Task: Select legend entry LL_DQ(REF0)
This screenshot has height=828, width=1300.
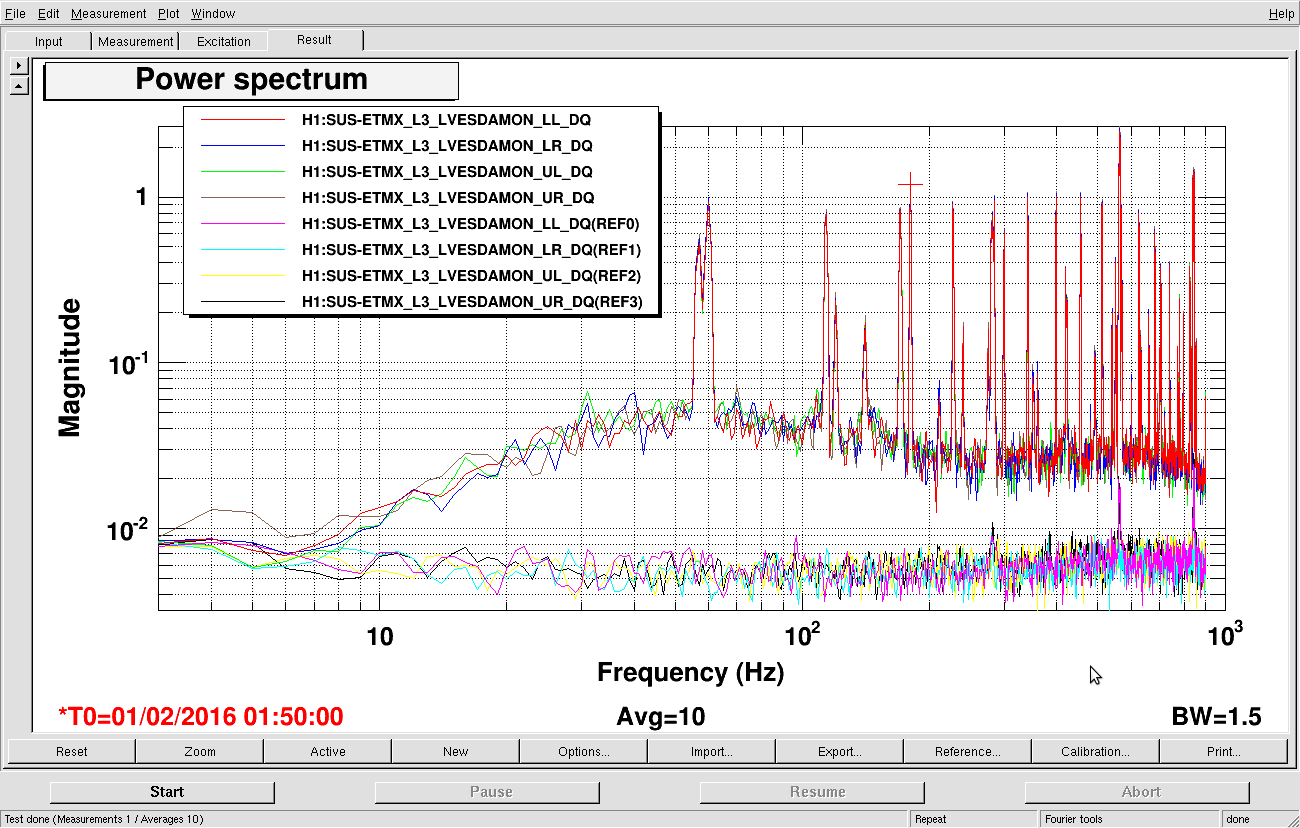Action: [x=470, y=224]
